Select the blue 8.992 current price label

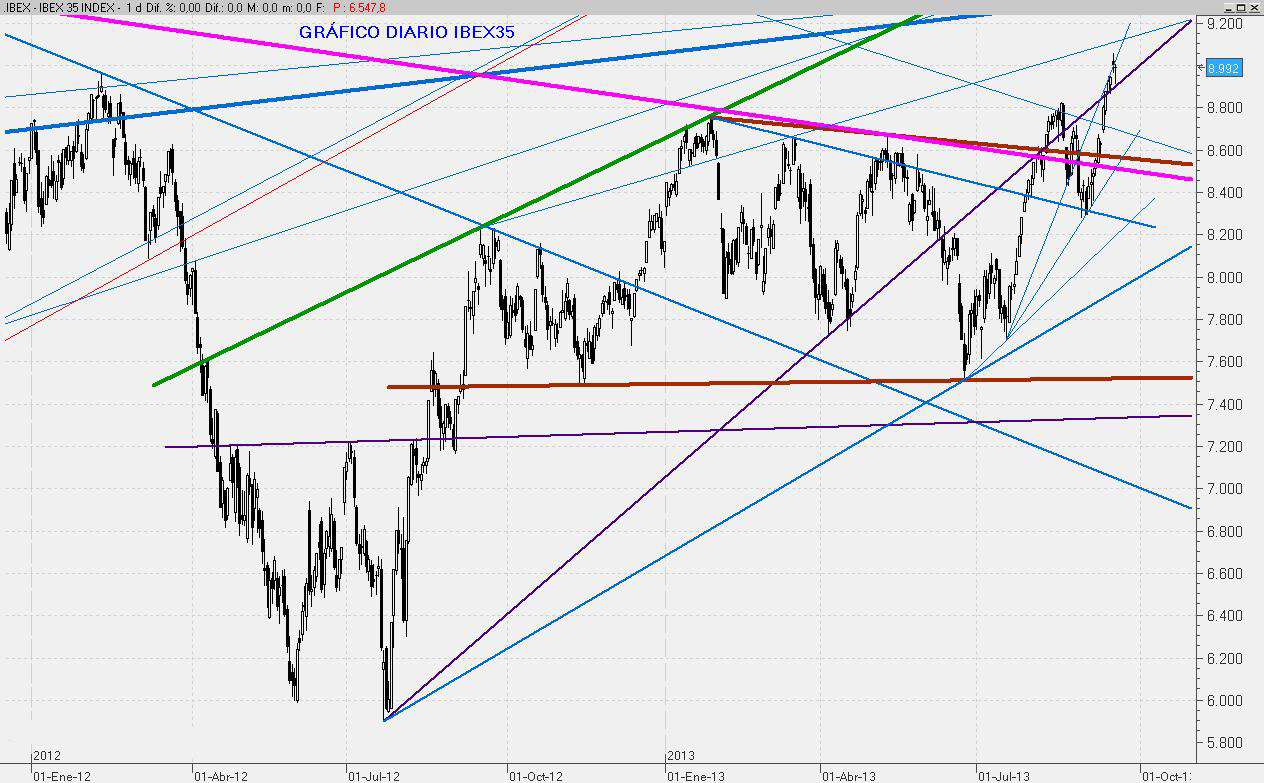[x=1224, y=68]
